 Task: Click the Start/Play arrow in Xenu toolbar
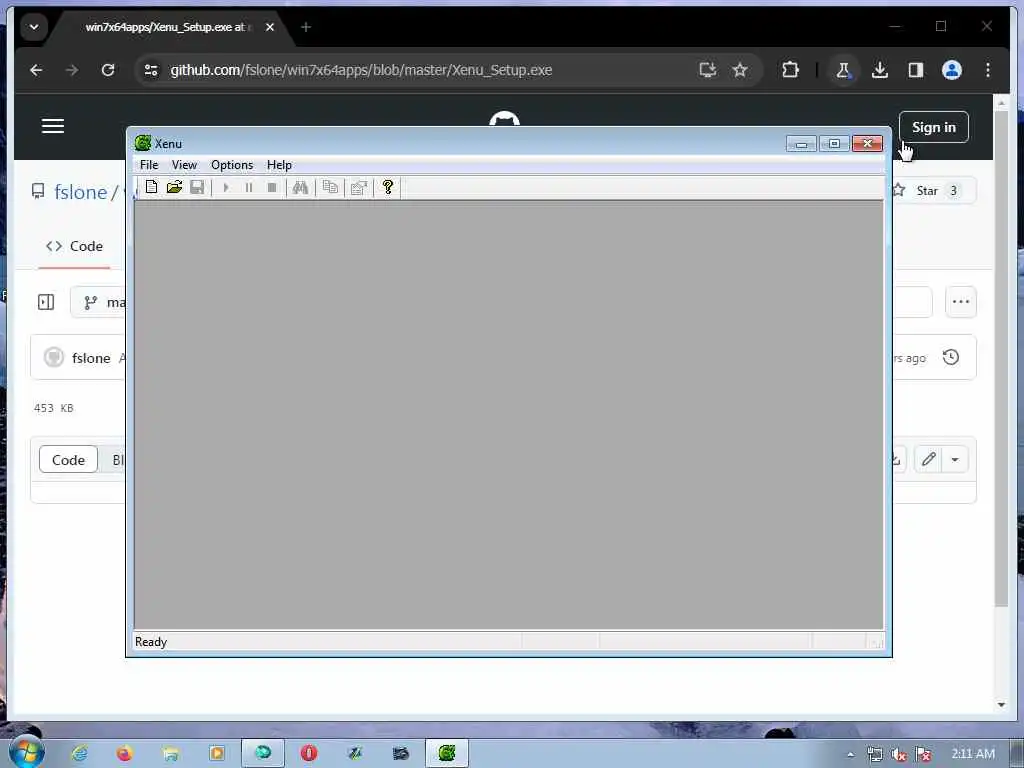[226, 187]
